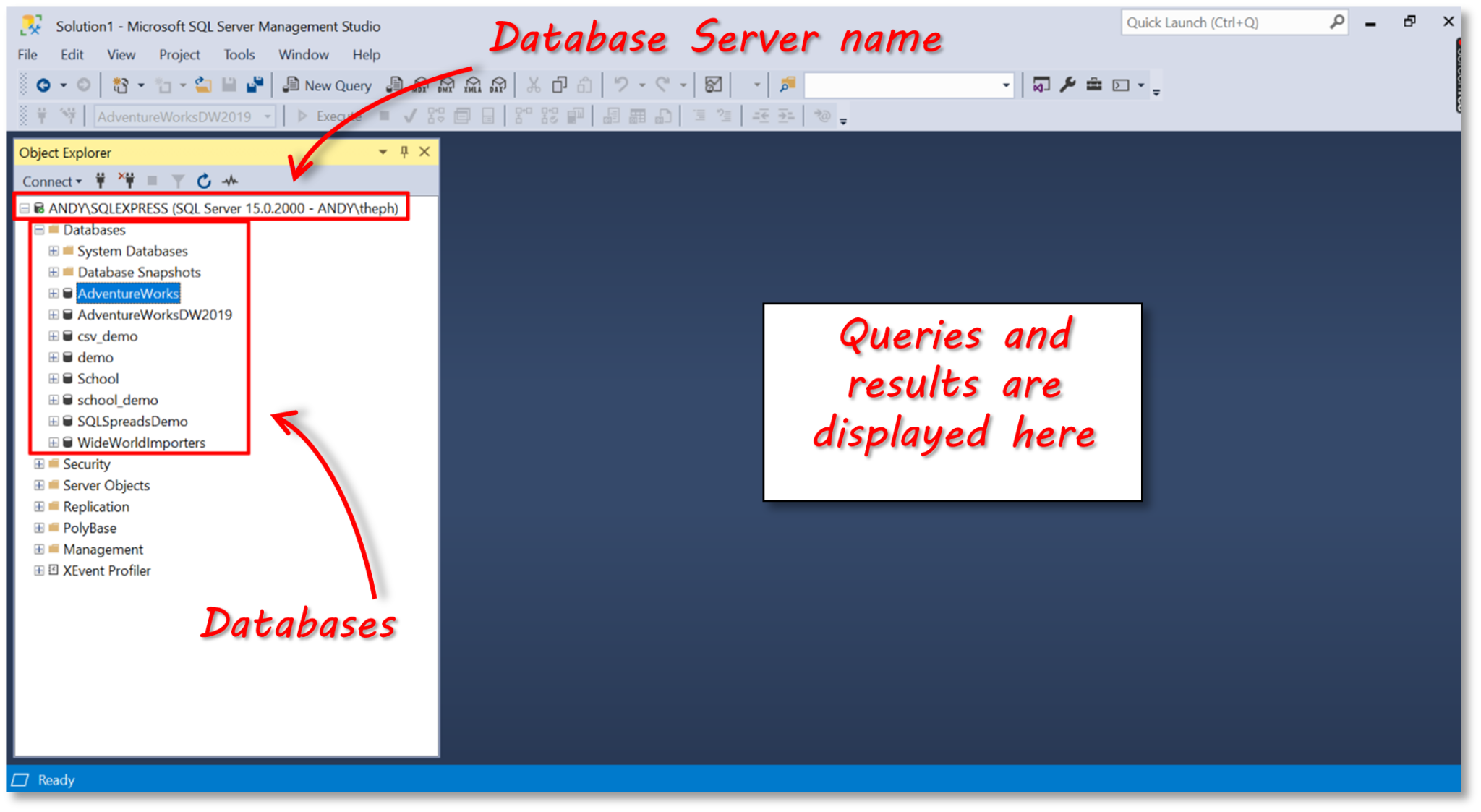Viewport: 1481px width, 812px height.
Task: Collapse the ANDY\SQLEXPRESS server node
Action: tap(24, 208)
